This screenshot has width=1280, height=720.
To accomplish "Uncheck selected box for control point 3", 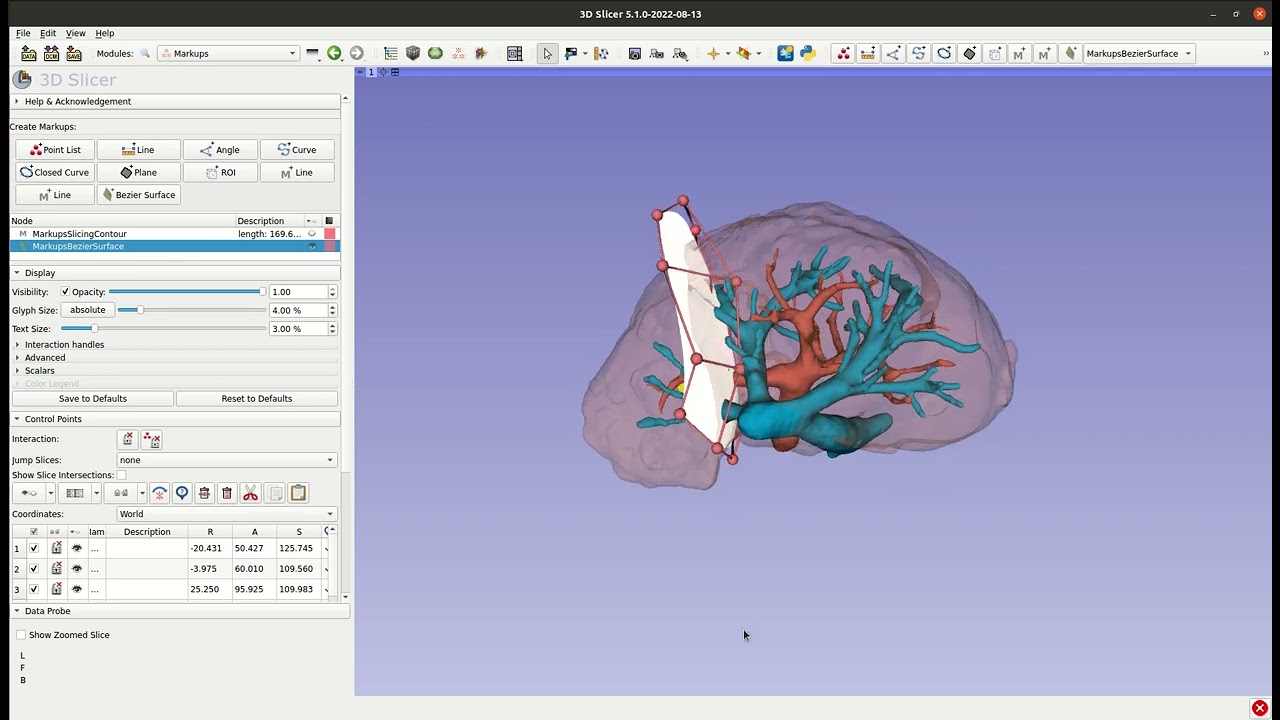I will pos(34,589).
